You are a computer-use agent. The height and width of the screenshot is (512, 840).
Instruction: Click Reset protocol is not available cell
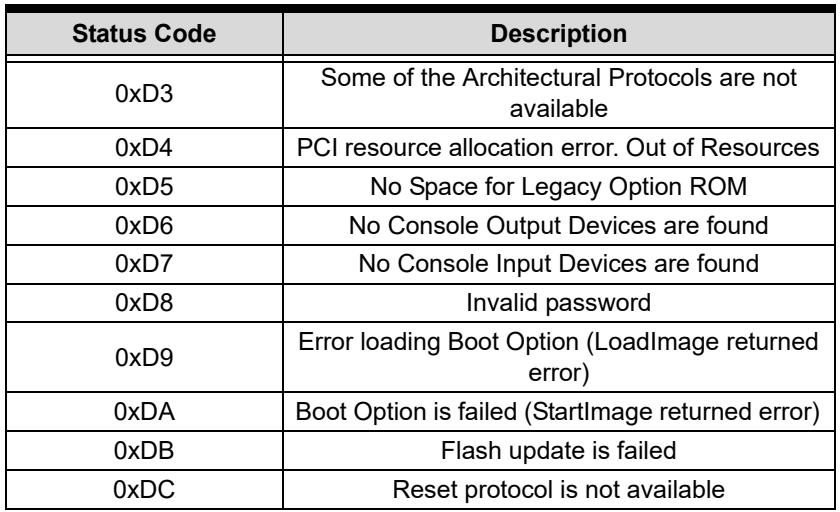[559, 490]
